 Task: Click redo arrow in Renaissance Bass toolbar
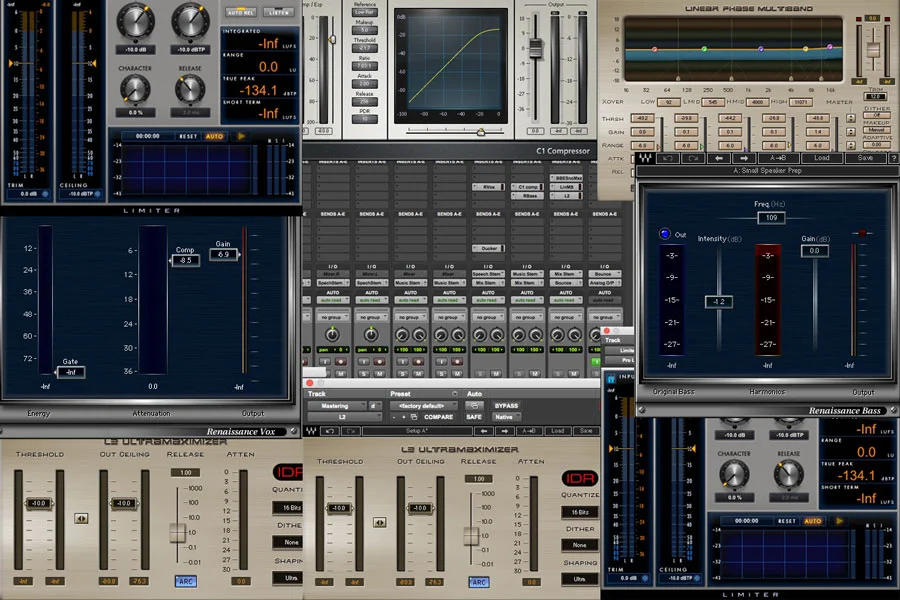[693, 158]
